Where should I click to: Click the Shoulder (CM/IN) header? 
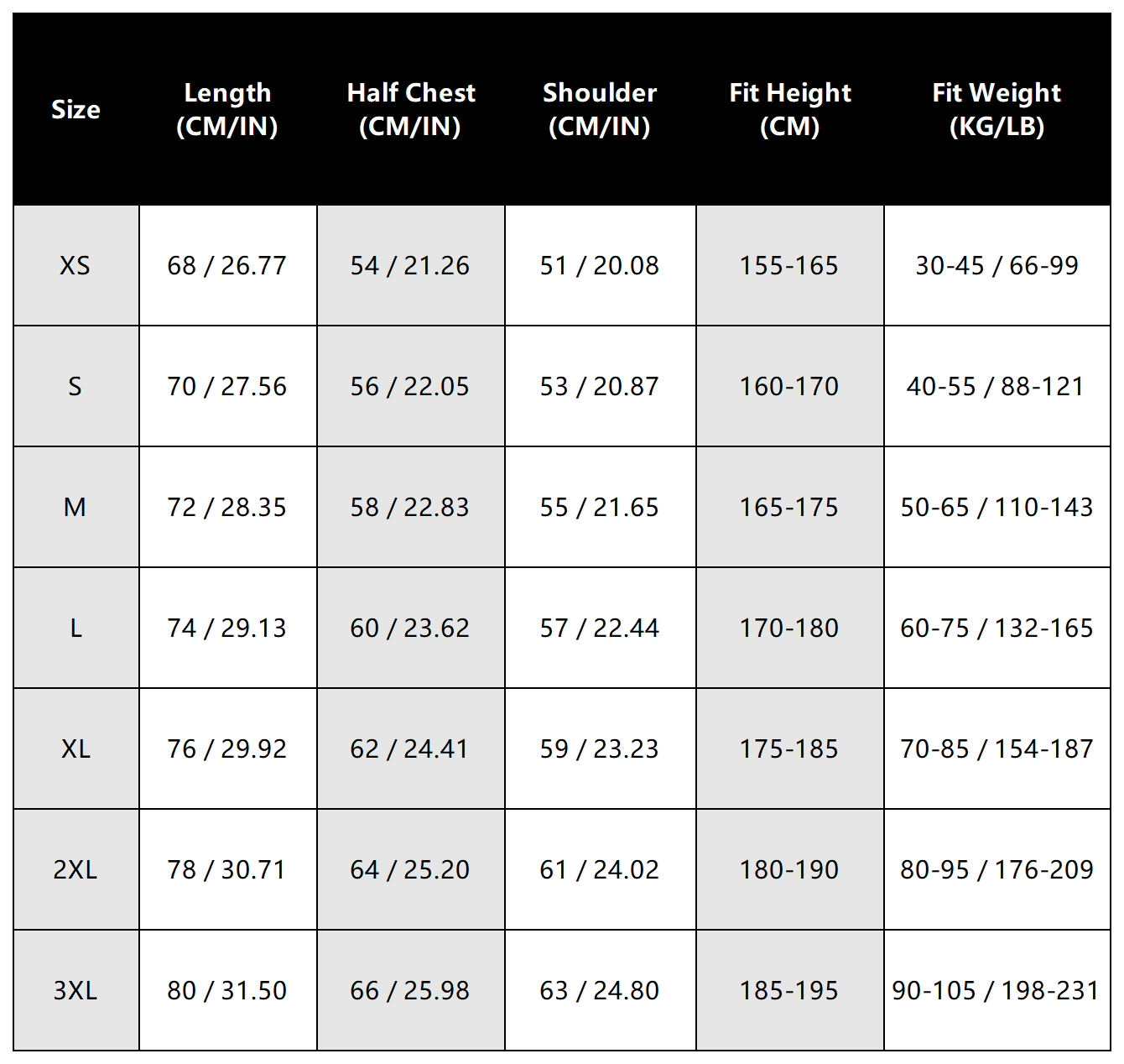point(600,109)
